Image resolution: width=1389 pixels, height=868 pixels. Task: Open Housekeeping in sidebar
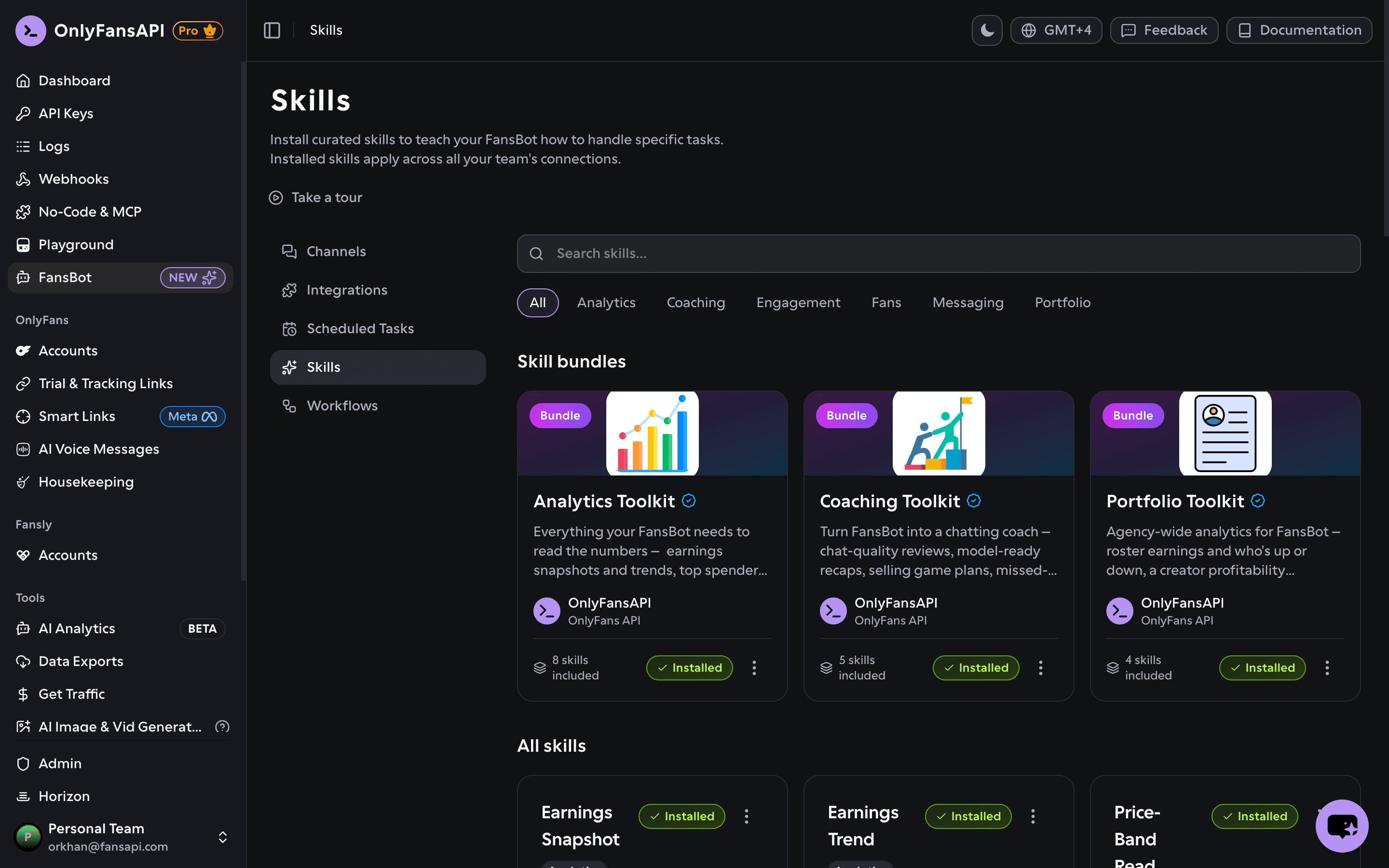pos(121,482)
